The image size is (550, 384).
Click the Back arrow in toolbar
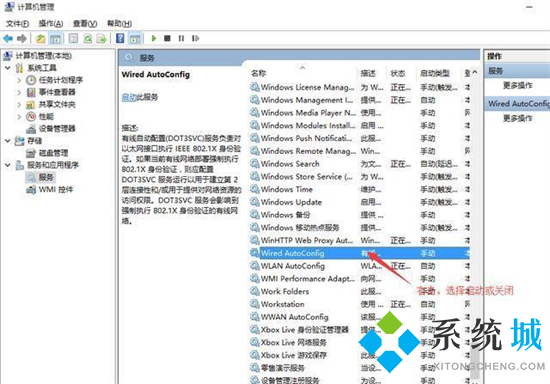8,38
